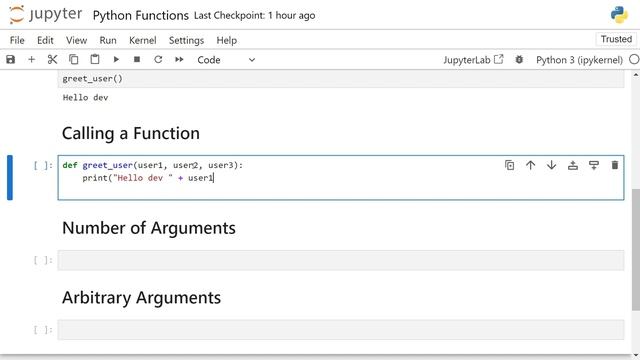The height and width of the screenshot is (360, 640).
Task: Copy the selected cell in the toolbar
Action: tap(73, 60)
